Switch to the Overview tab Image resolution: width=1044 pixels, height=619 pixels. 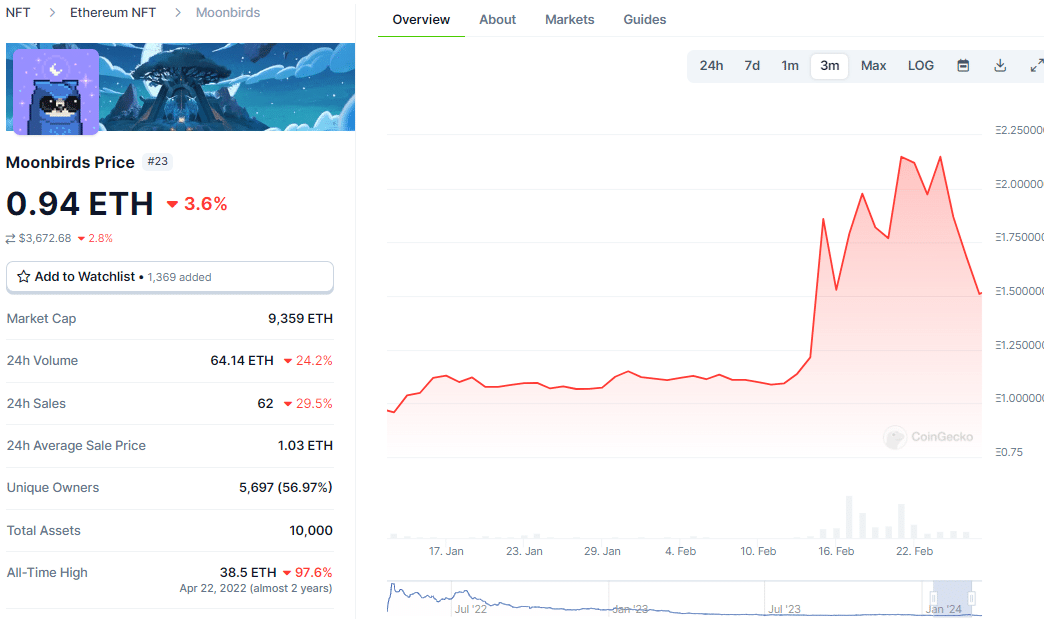point(421,19)
